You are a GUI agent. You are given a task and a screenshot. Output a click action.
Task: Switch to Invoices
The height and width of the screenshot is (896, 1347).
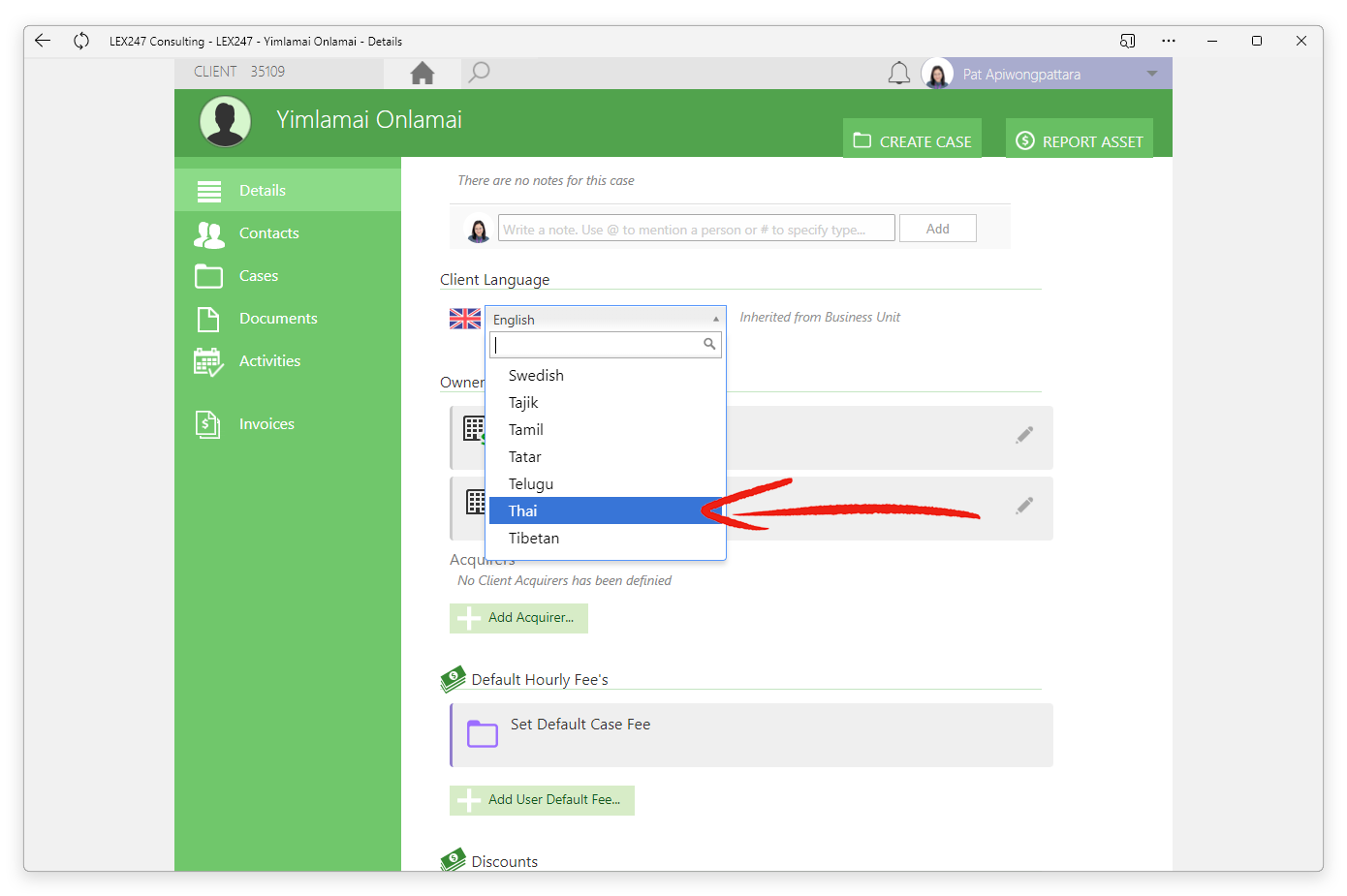click(288, 423)
